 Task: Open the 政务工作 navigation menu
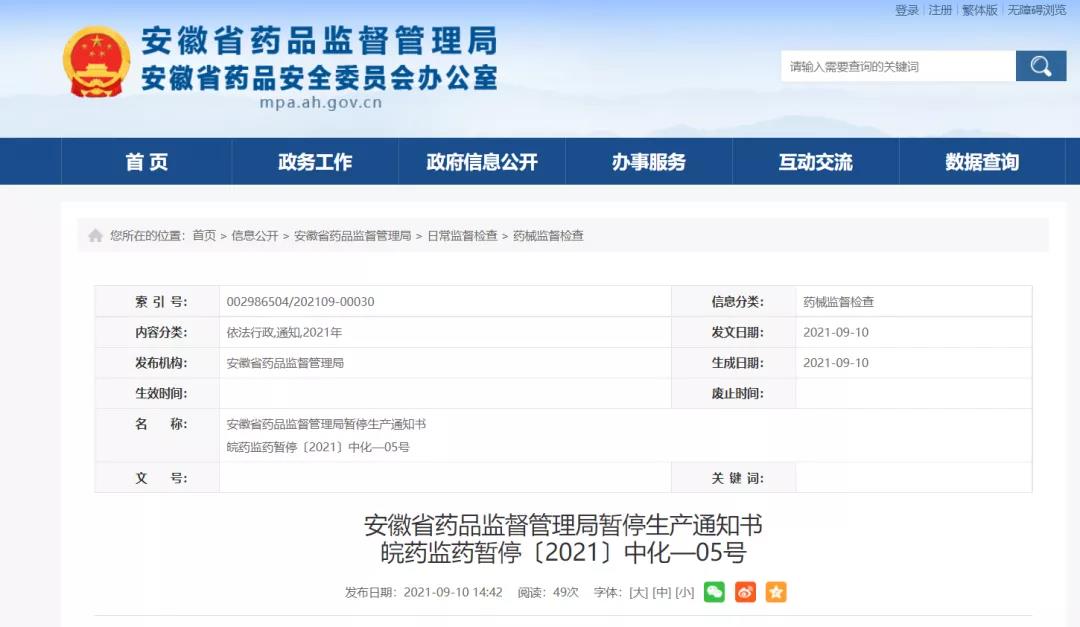[315, 162]
